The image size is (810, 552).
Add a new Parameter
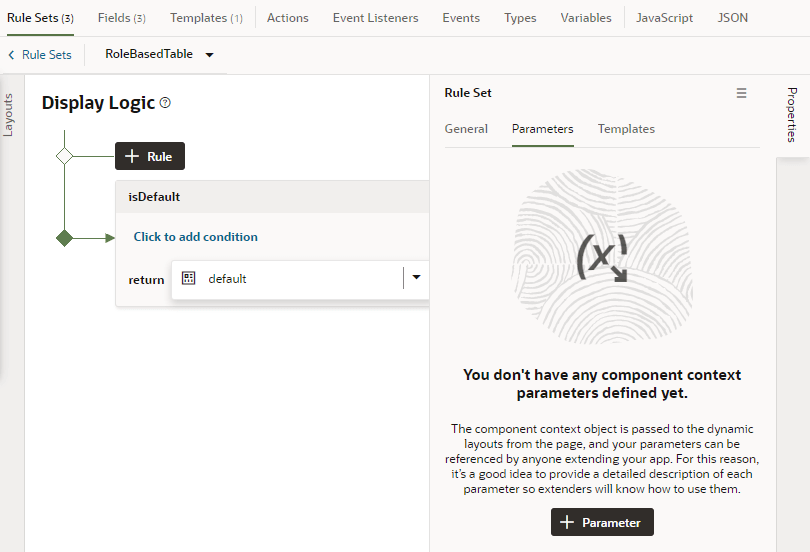602,522
